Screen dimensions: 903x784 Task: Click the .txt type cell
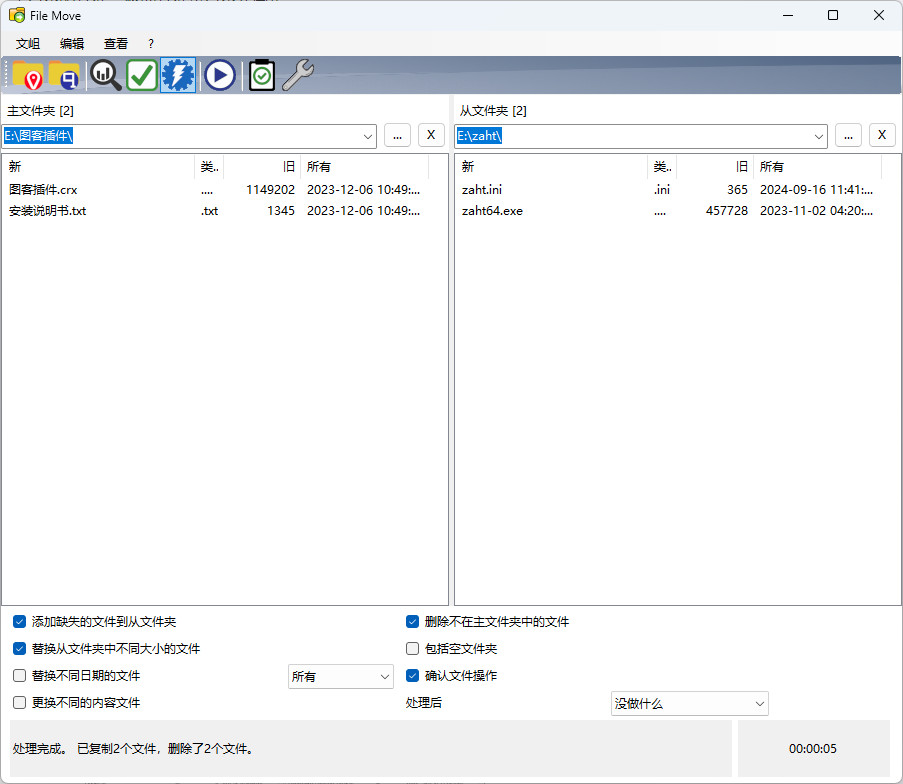[x=210, y=211]
